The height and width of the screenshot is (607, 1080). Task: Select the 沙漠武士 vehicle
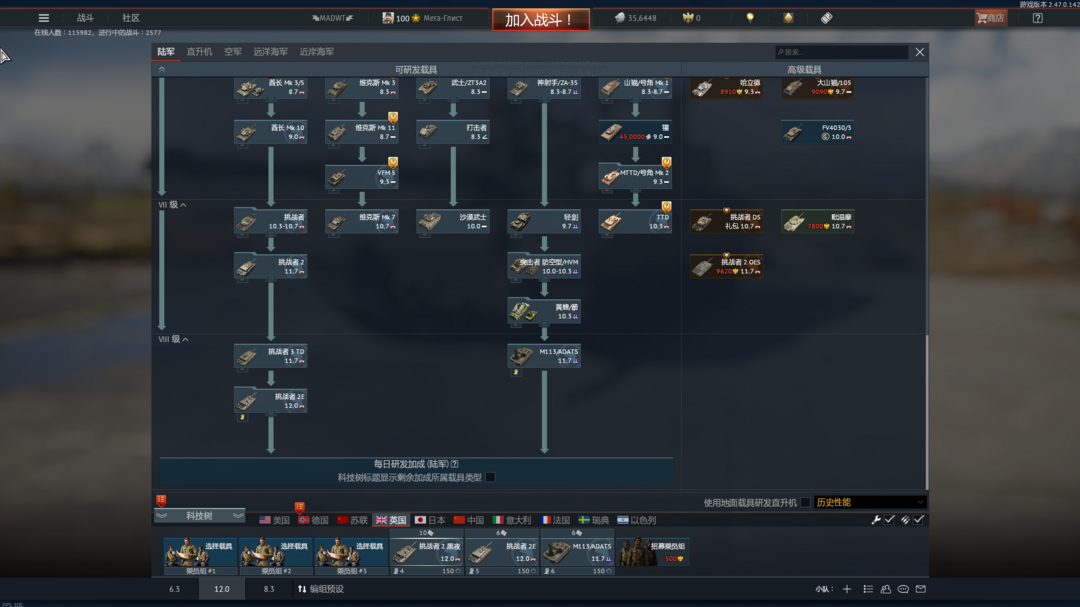(x=453, y=222)
